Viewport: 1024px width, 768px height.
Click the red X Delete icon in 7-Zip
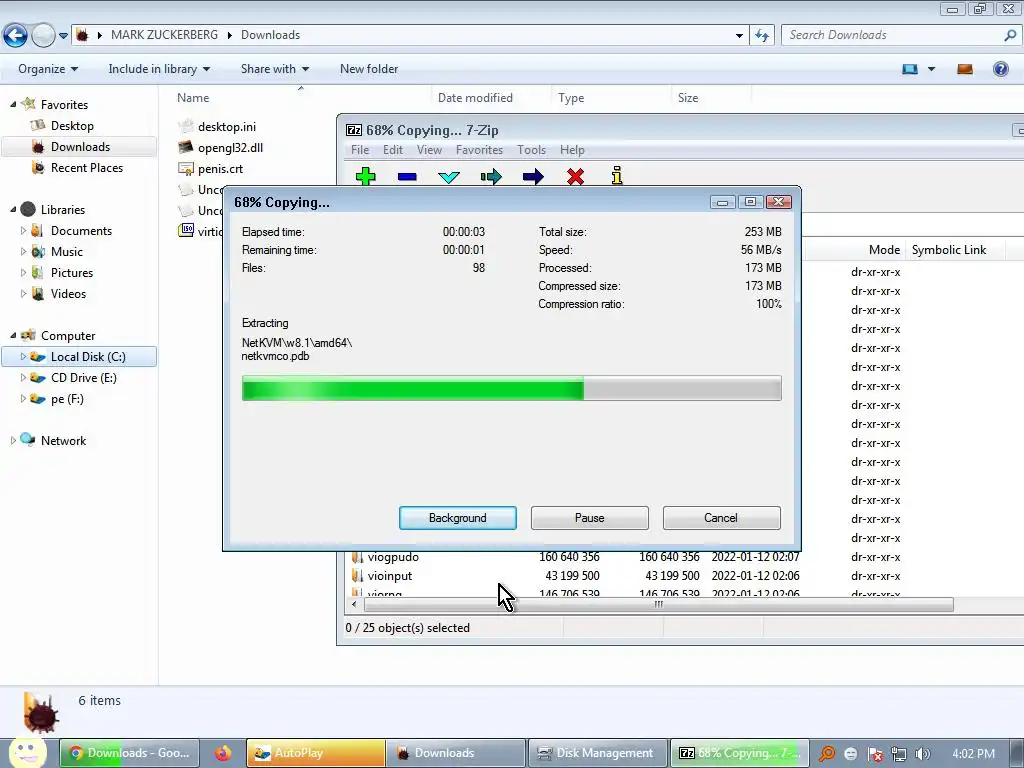tap(575, 176)
